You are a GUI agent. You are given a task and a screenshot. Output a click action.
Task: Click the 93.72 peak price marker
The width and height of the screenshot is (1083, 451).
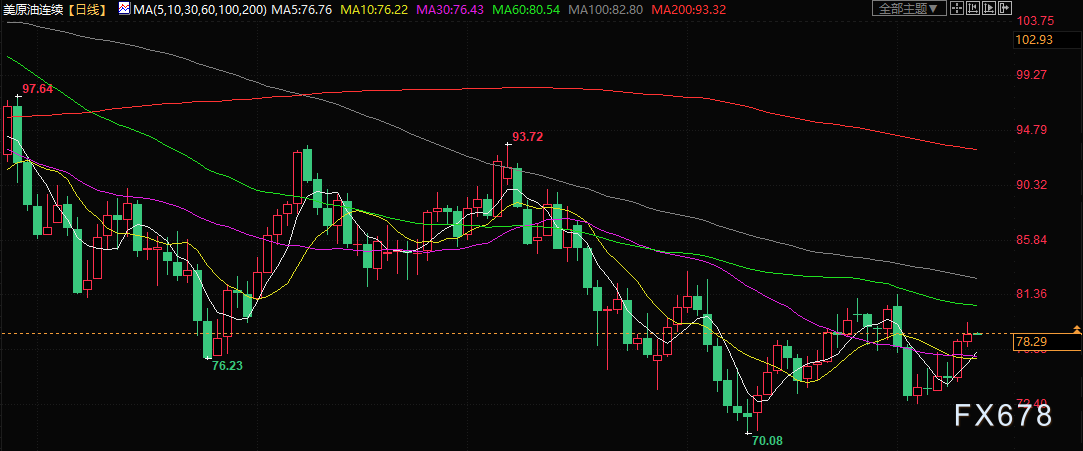pyautogui.click(x=527, y=136)
